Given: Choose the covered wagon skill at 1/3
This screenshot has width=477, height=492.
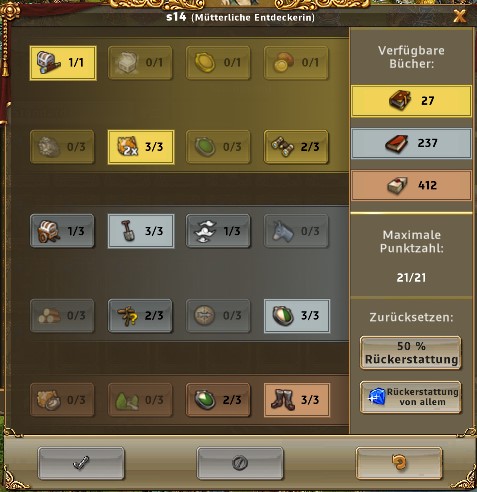Looking at the screenshot, I should [62, 231].
